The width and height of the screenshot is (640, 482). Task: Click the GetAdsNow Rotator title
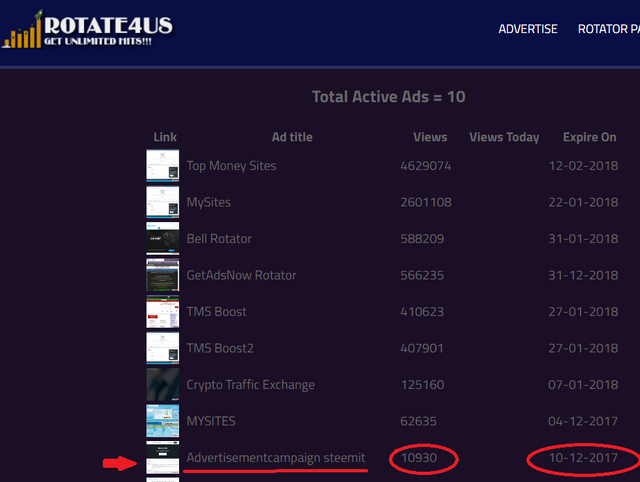pos(241,275)
